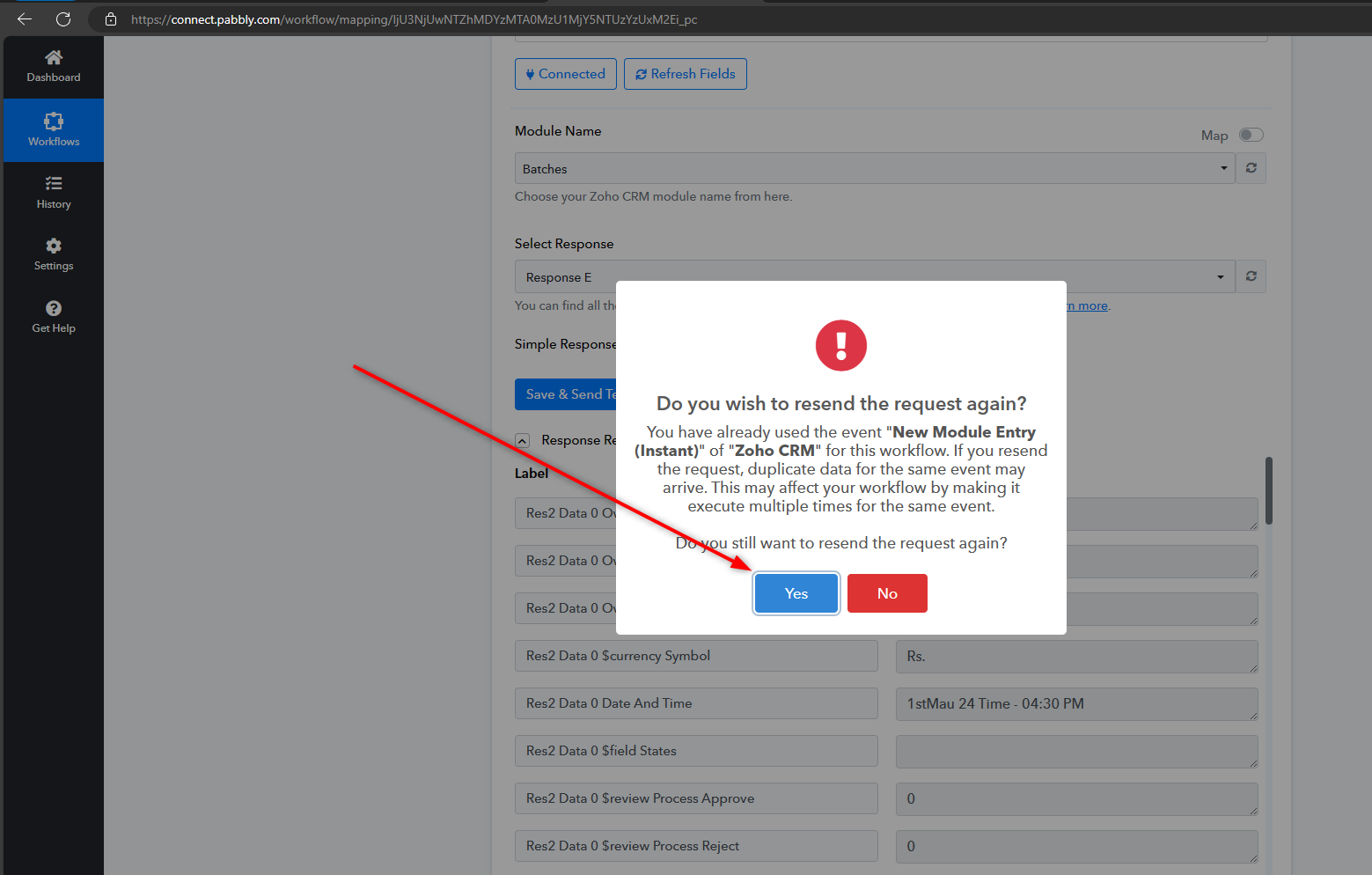This screenshot has width=1372, height=875.
Task: Open Get Help in the sidebar
Action: [x=54, y=317]
